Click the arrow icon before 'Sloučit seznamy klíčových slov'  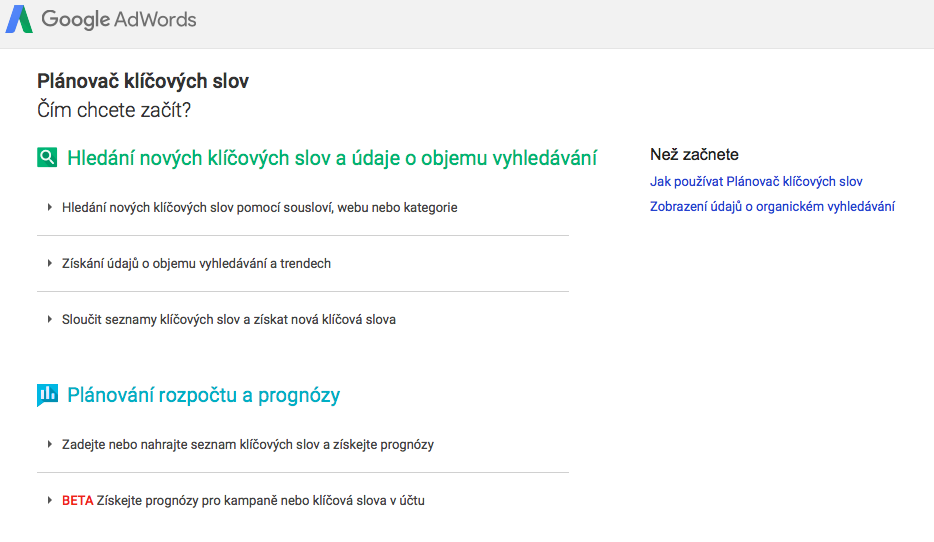click(x=49, y=319)
